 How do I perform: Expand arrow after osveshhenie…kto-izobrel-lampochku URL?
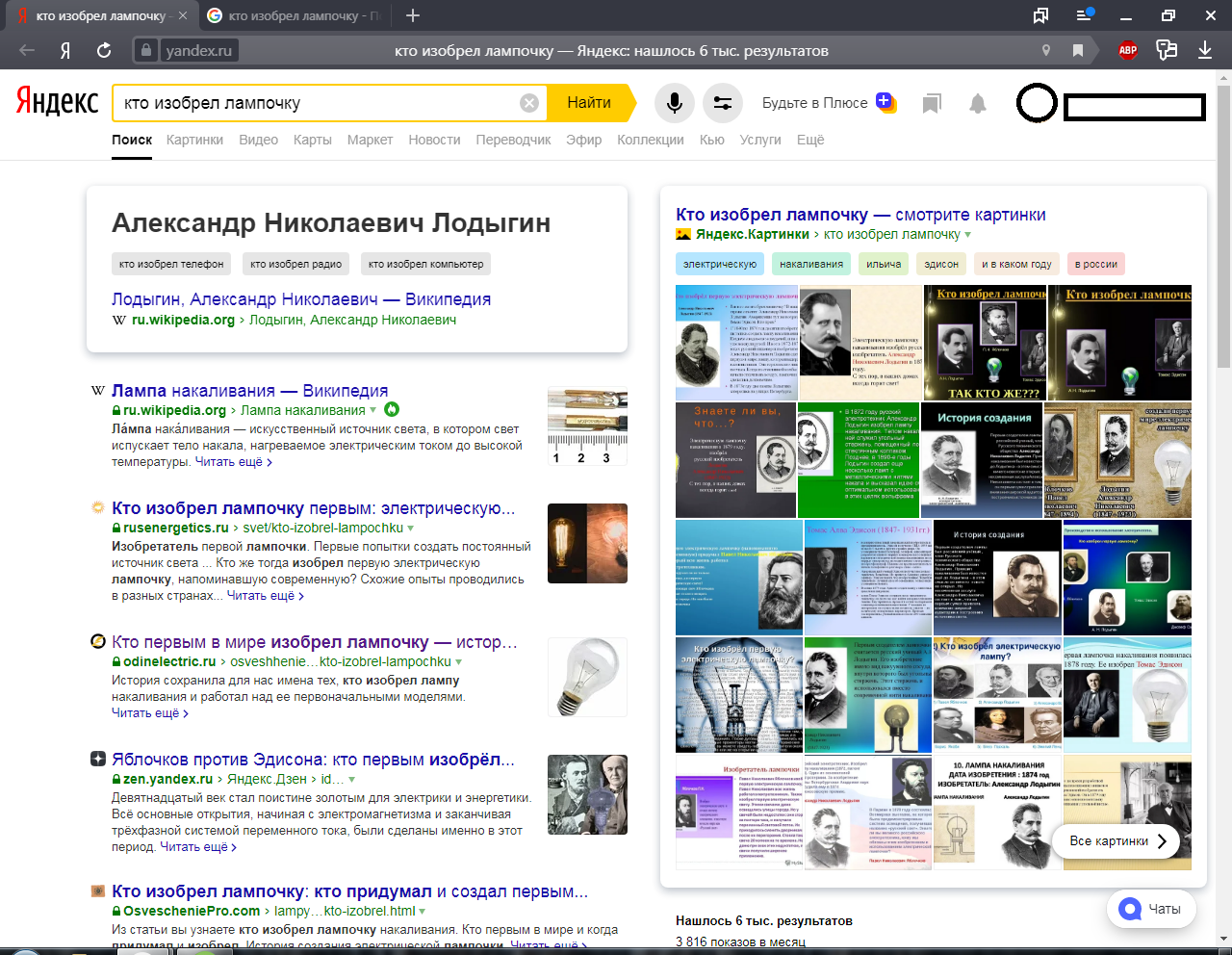(458, 662)
